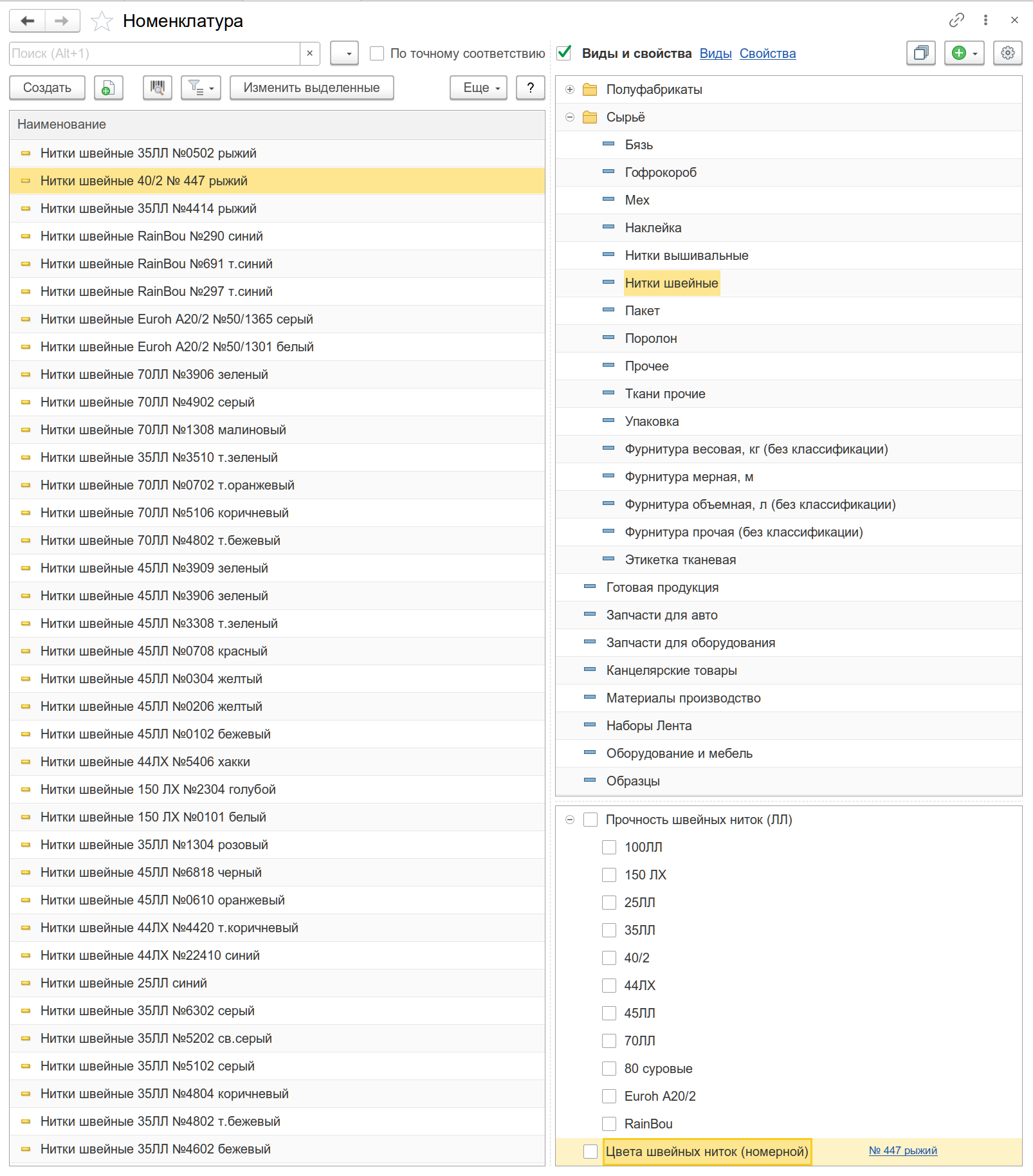The width and height of the screenshot is (1033, 1176).
Task: Expand the Полуфабрикаты tree node
Action: click(570, 89)
